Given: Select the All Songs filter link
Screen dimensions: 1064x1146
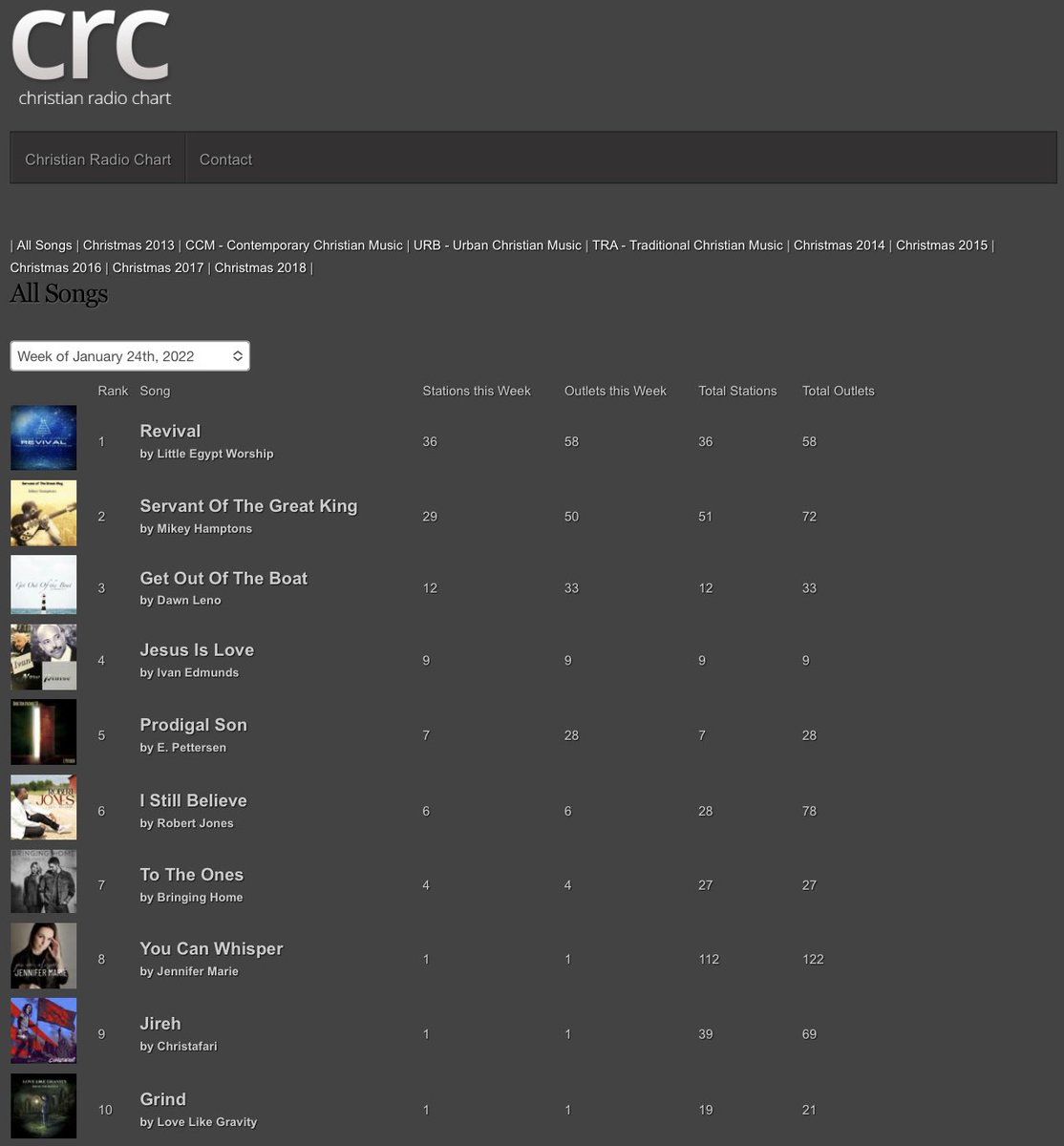Looking at the screenshot, I should pos(44,245).
